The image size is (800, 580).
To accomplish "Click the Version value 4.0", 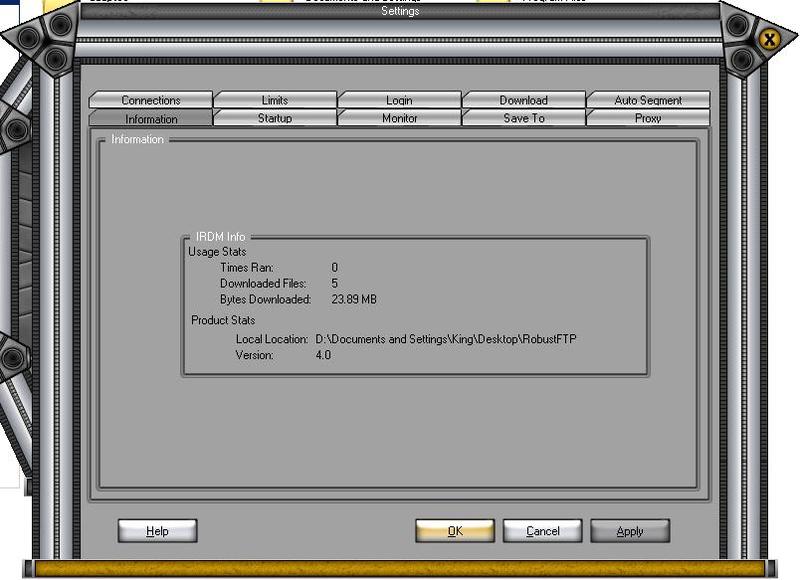I will (323, 355).
